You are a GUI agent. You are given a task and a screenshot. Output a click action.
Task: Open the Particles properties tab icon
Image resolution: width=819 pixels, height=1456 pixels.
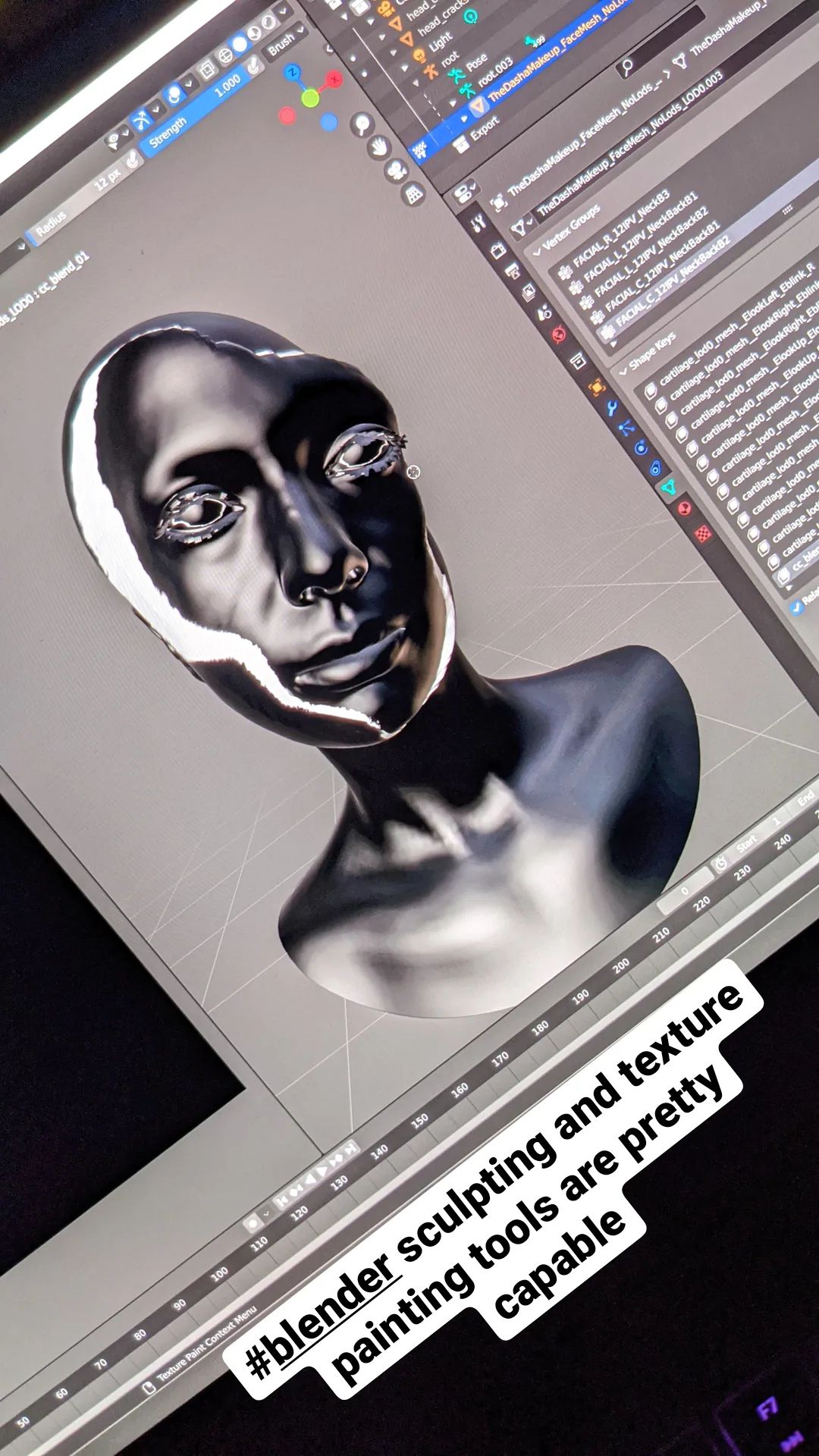[x=627, y=428]
